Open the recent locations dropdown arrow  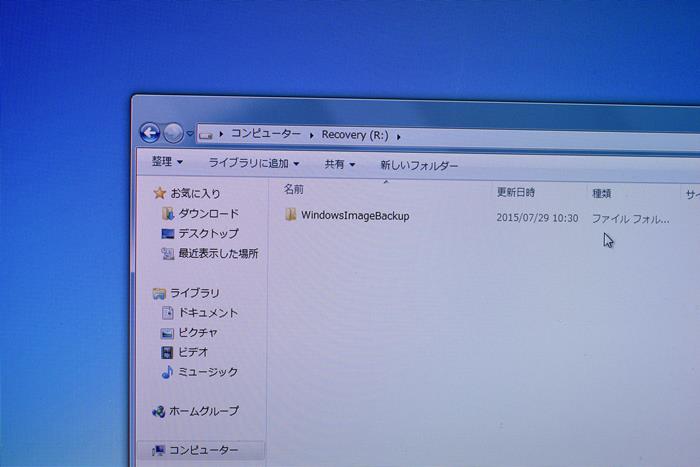click(x=190, y=133)
